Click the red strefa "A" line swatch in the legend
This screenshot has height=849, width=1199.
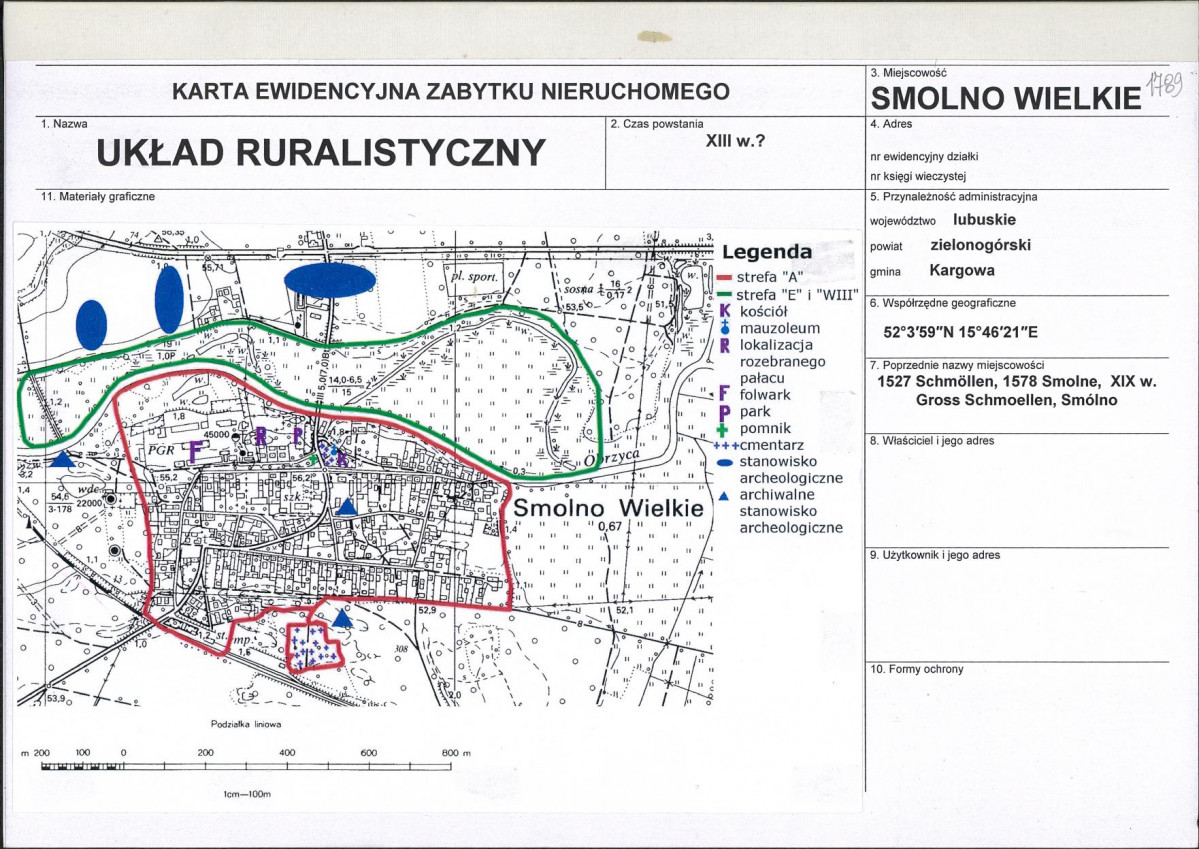726,278
